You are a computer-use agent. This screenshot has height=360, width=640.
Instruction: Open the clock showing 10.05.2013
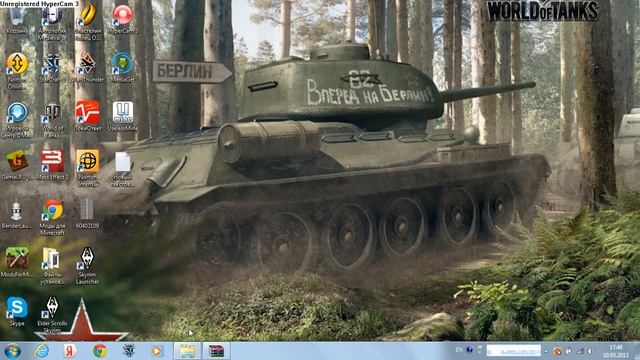click(x=616, y=351)
